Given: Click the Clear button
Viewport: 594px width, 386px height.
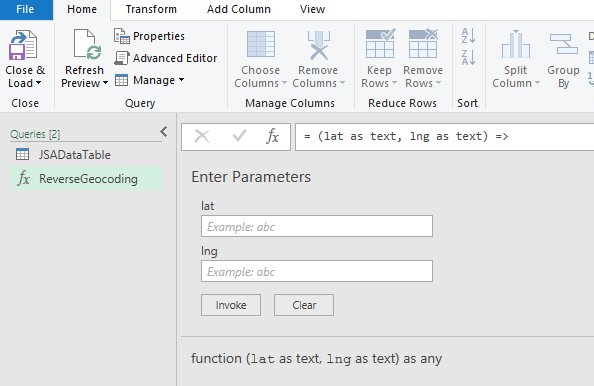Looking at the screenshot, I should point(304,305).
